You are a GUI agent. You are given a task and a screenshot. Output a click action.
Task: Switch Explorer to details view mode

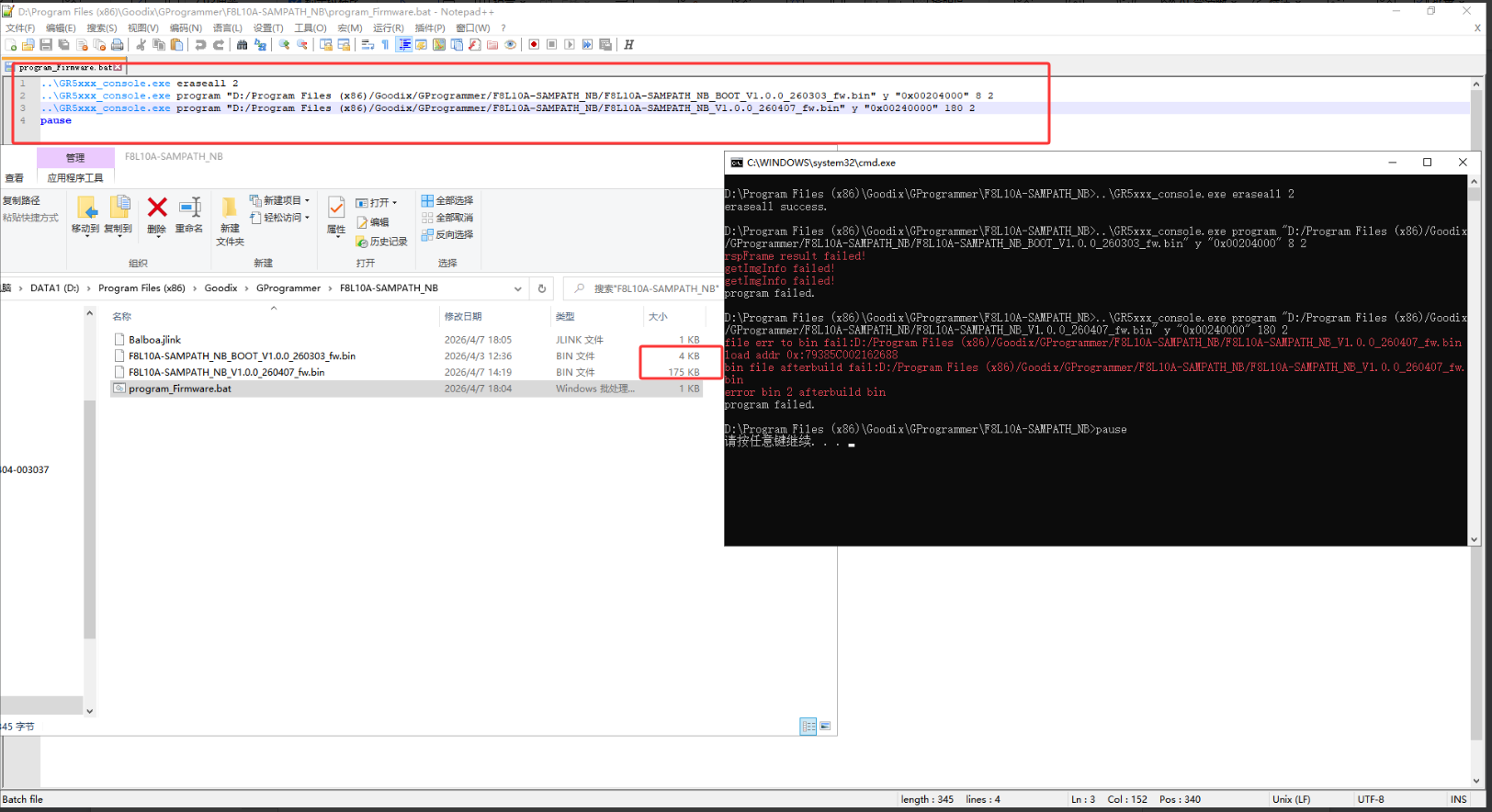tap(808, 727)
